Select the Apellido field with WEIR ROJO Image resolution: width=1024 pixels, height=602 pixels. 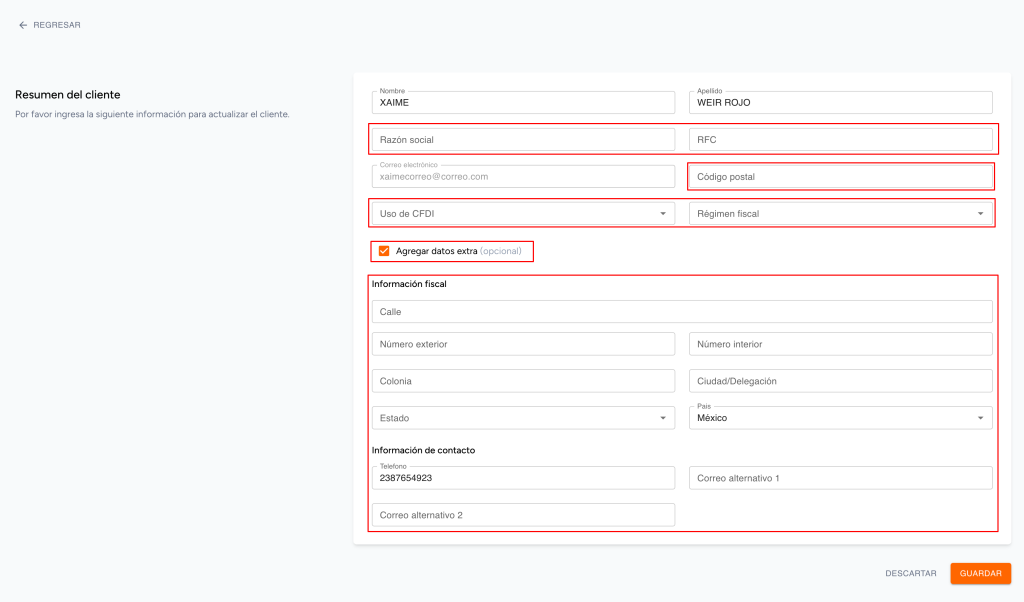click(840, 103)
